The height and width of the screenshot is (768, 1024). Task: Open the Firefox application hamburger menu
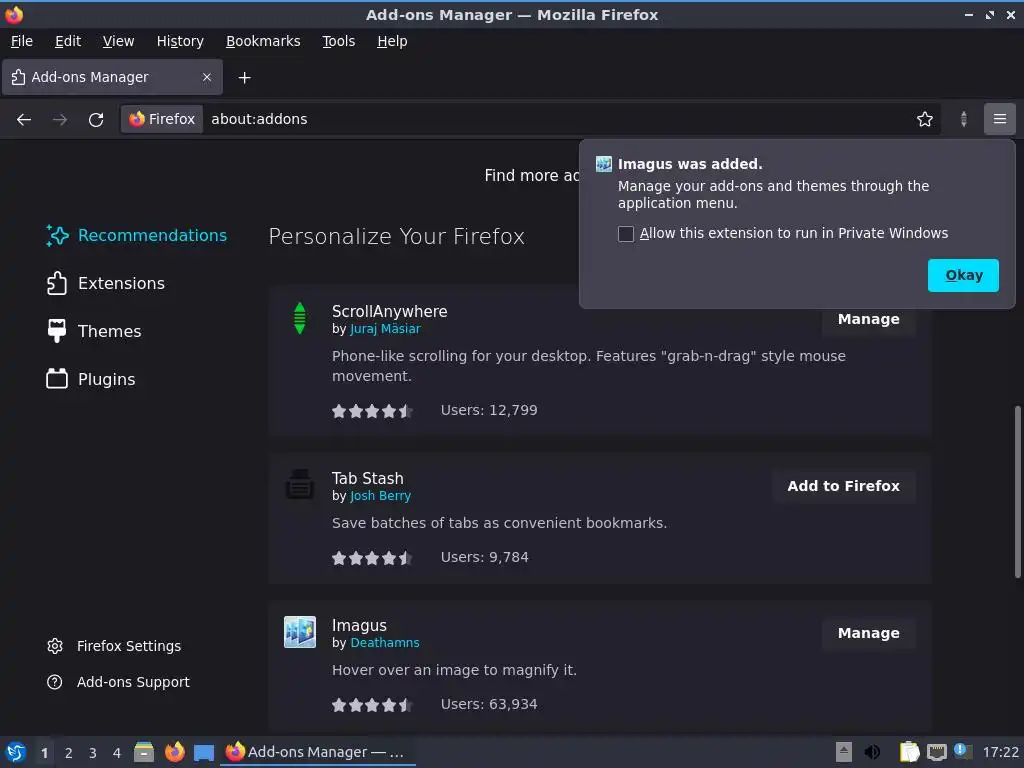(999, 119)
